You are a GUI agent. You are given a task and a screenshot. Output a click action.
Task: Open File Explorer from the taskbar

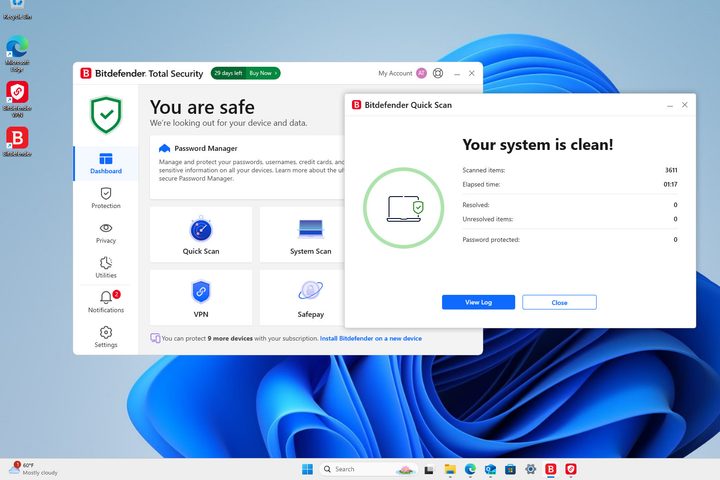point(450,469)
